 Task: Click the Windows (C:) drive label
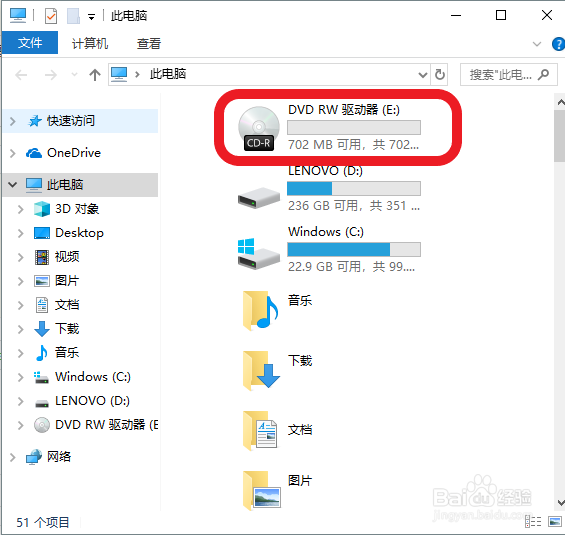[326, 232]
